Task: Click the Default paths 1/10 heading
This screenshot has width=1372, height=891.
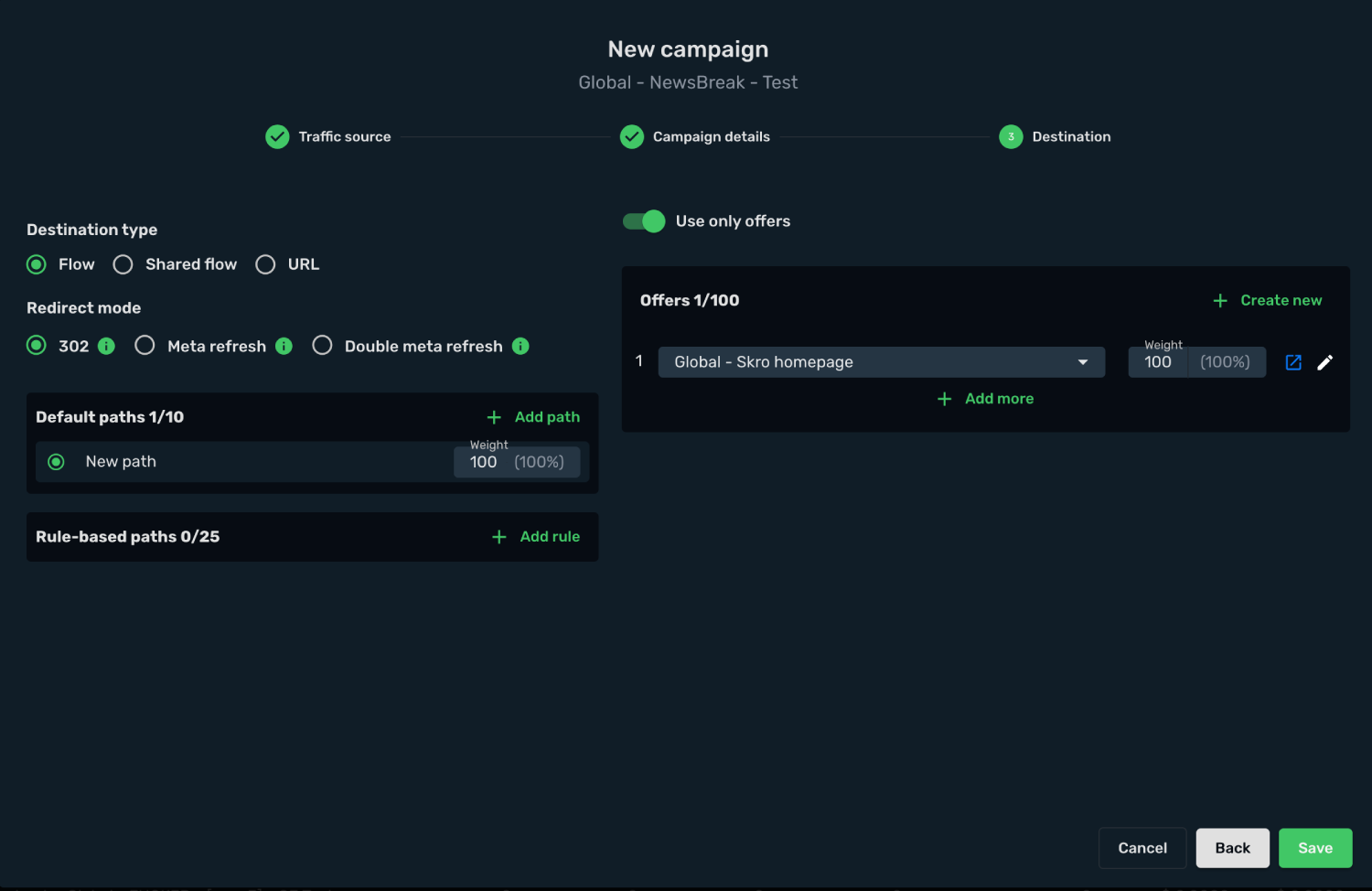Action: [x=110, y=417]
